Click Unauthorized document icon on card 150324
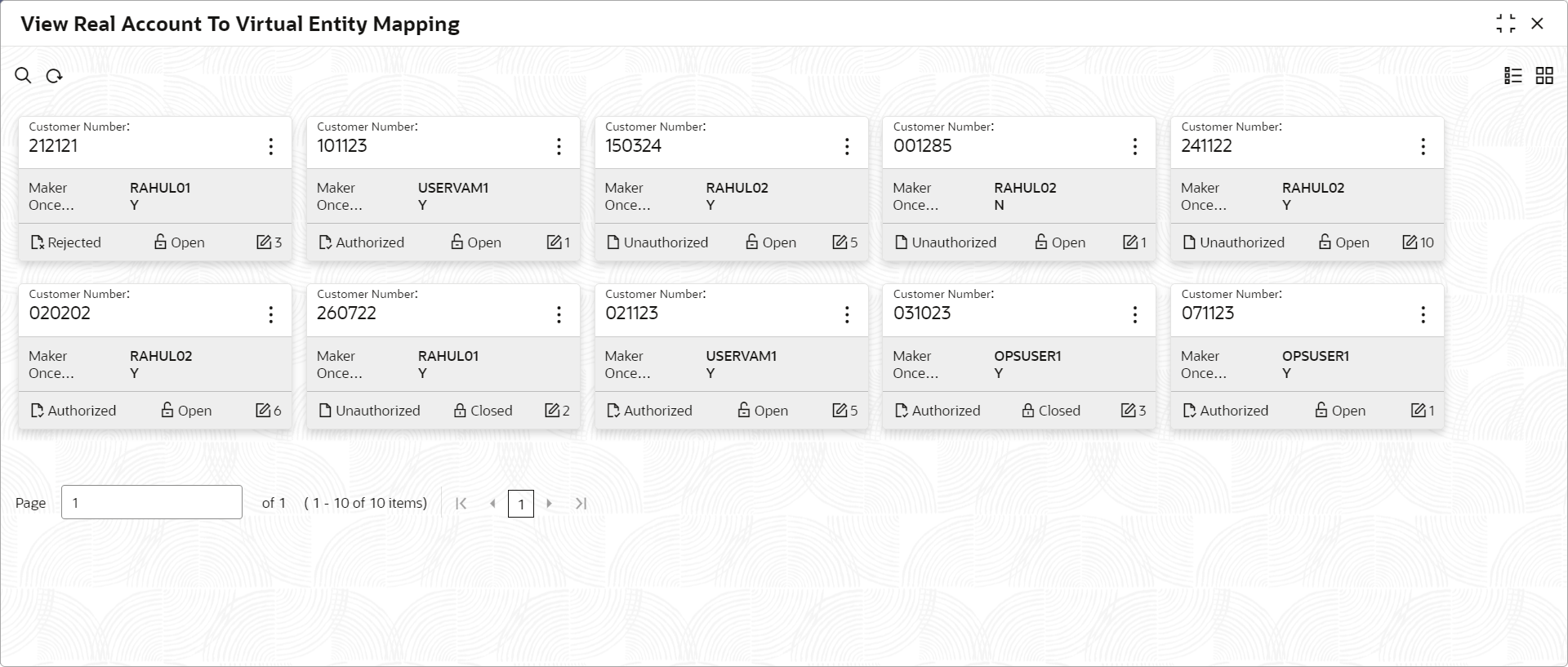Viewport: 1568px width, 667px height. pos(613,242)
